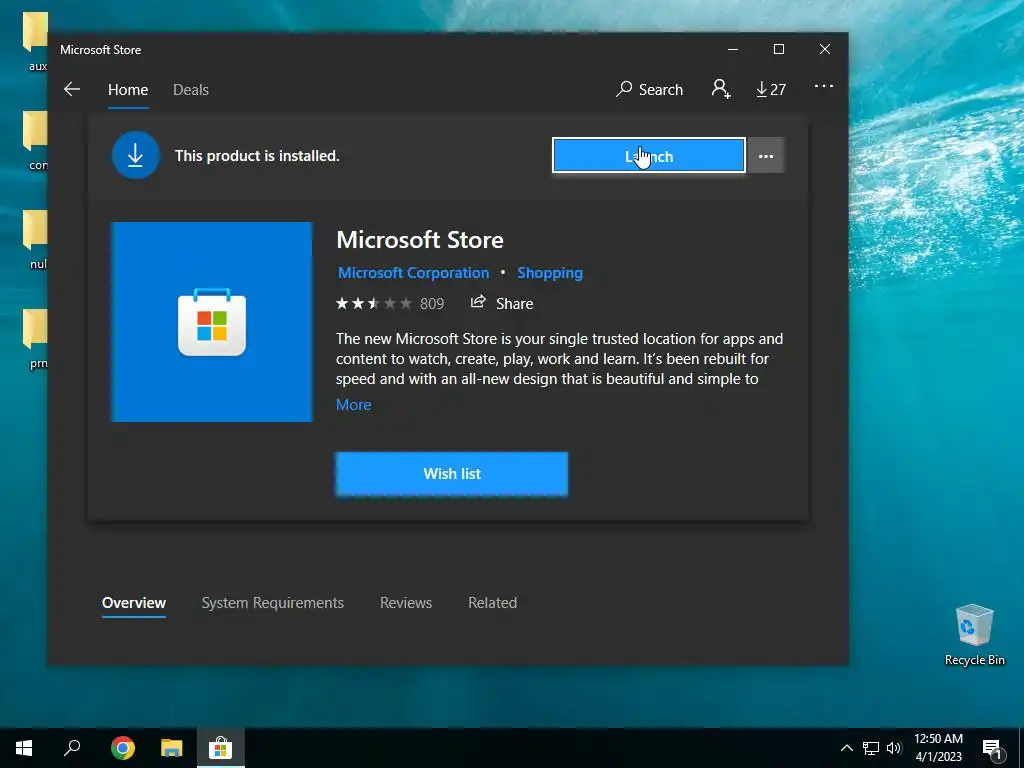Viewport: 1024px width, 768px height.
Task: Close the Microsoft Store window
Action: click(x=825, y=50)
